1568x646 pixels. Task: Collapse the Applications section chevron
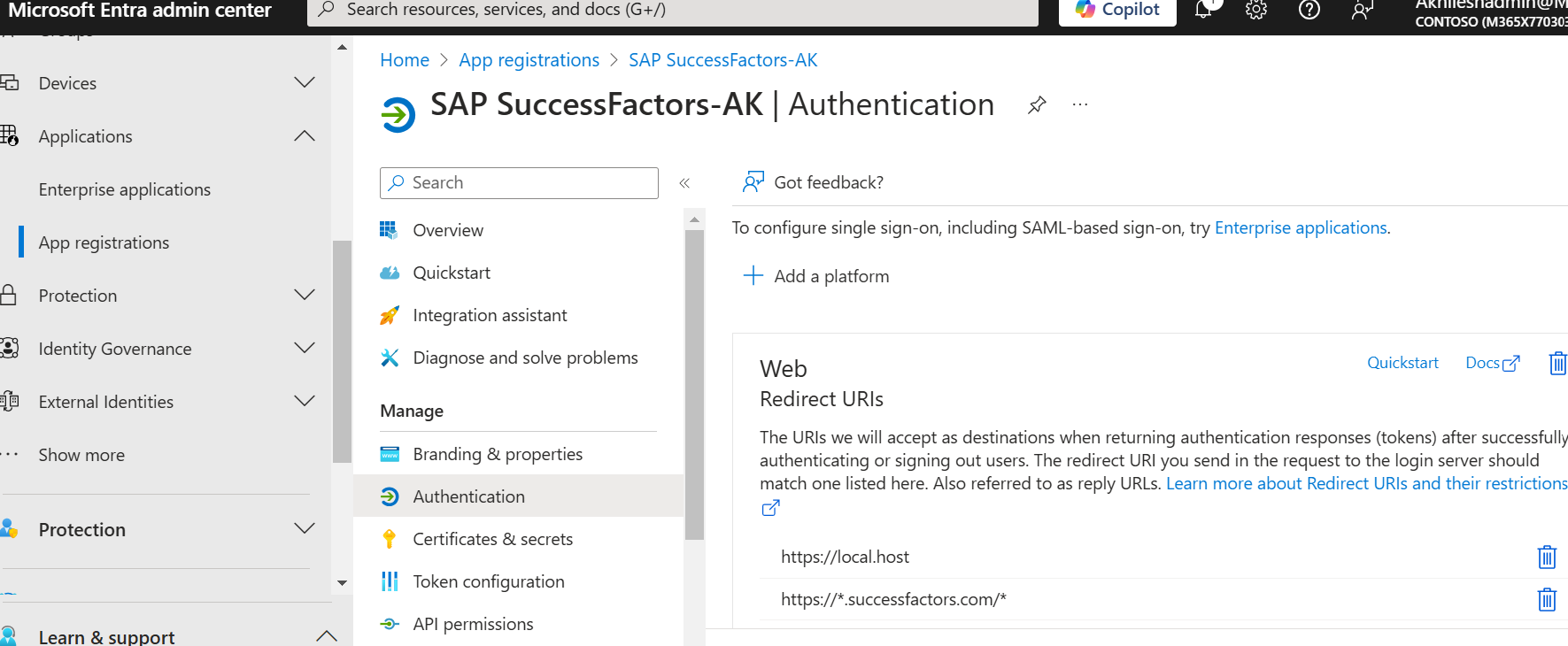coord(305,136)
